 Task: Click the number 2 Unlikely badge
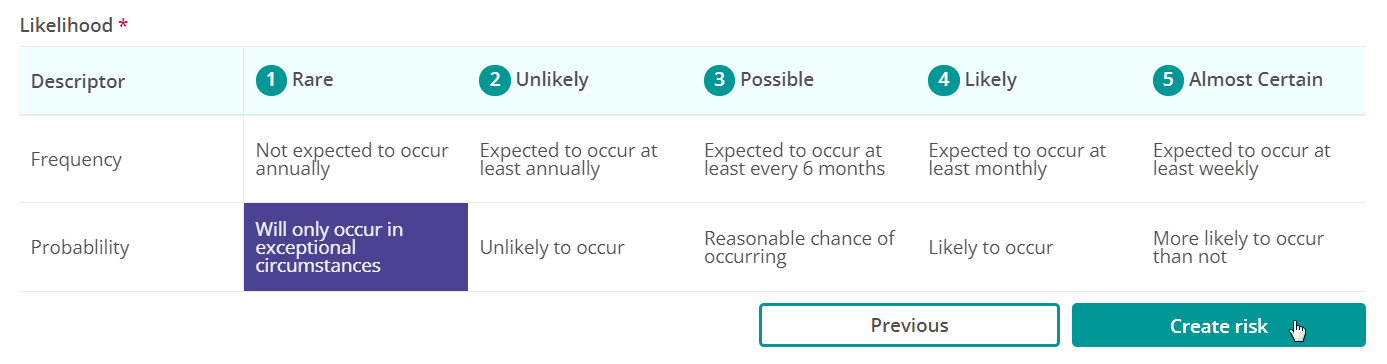(495, 80)
